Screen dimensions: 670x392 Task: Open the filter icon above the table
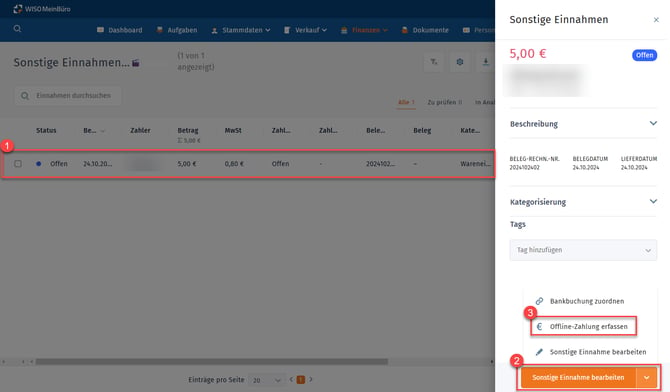[x=433, y=62]
